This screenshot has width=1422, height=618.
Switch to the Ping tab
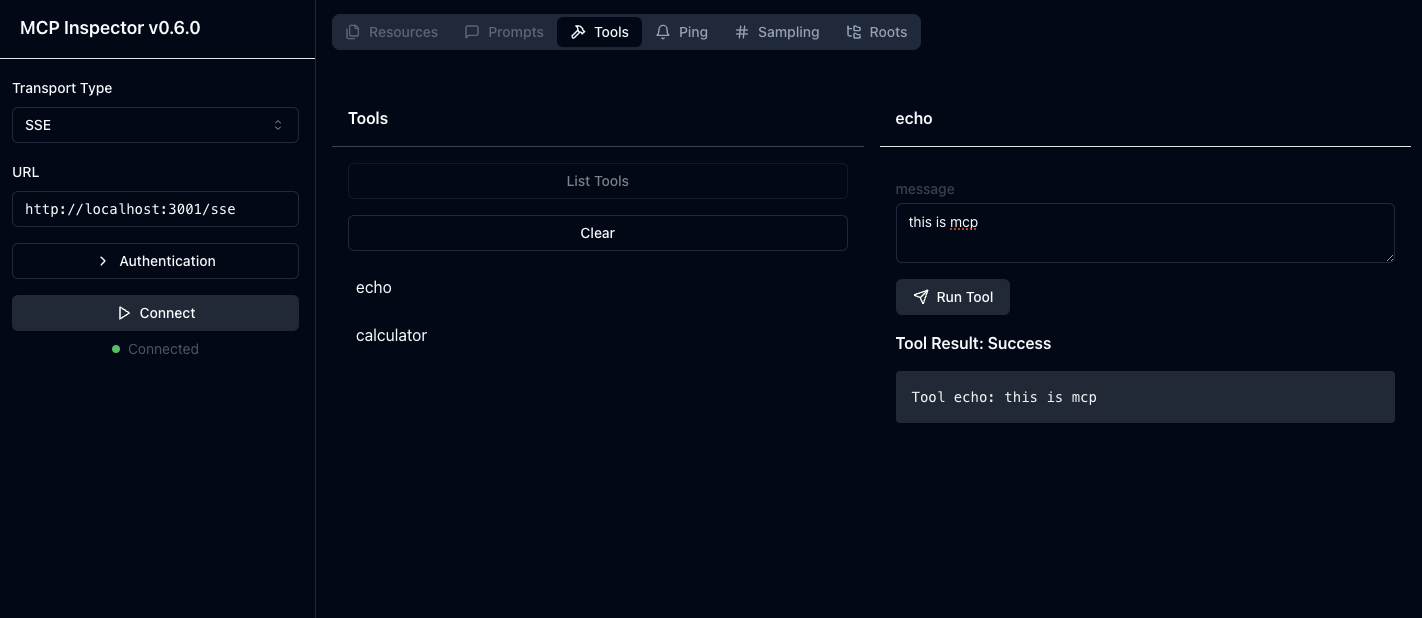coord(682,31)
